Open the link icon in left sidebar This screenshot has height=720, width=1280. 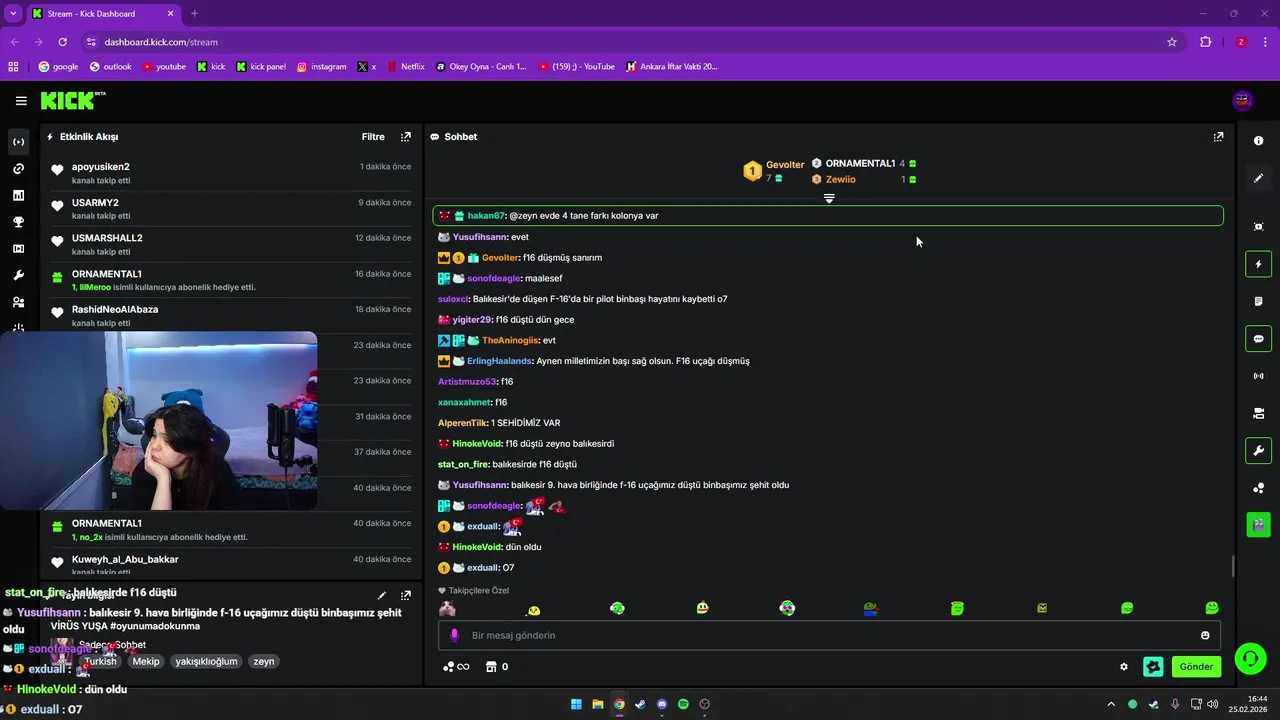[18, 169]
